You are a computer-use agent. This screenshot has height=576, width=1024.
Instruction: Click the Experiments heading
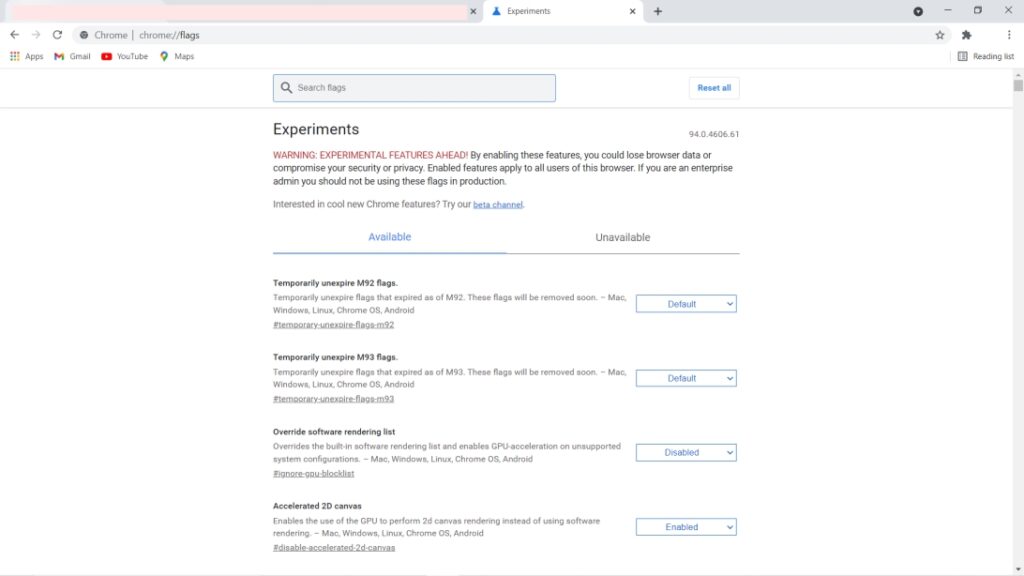[x=316, y=129]
